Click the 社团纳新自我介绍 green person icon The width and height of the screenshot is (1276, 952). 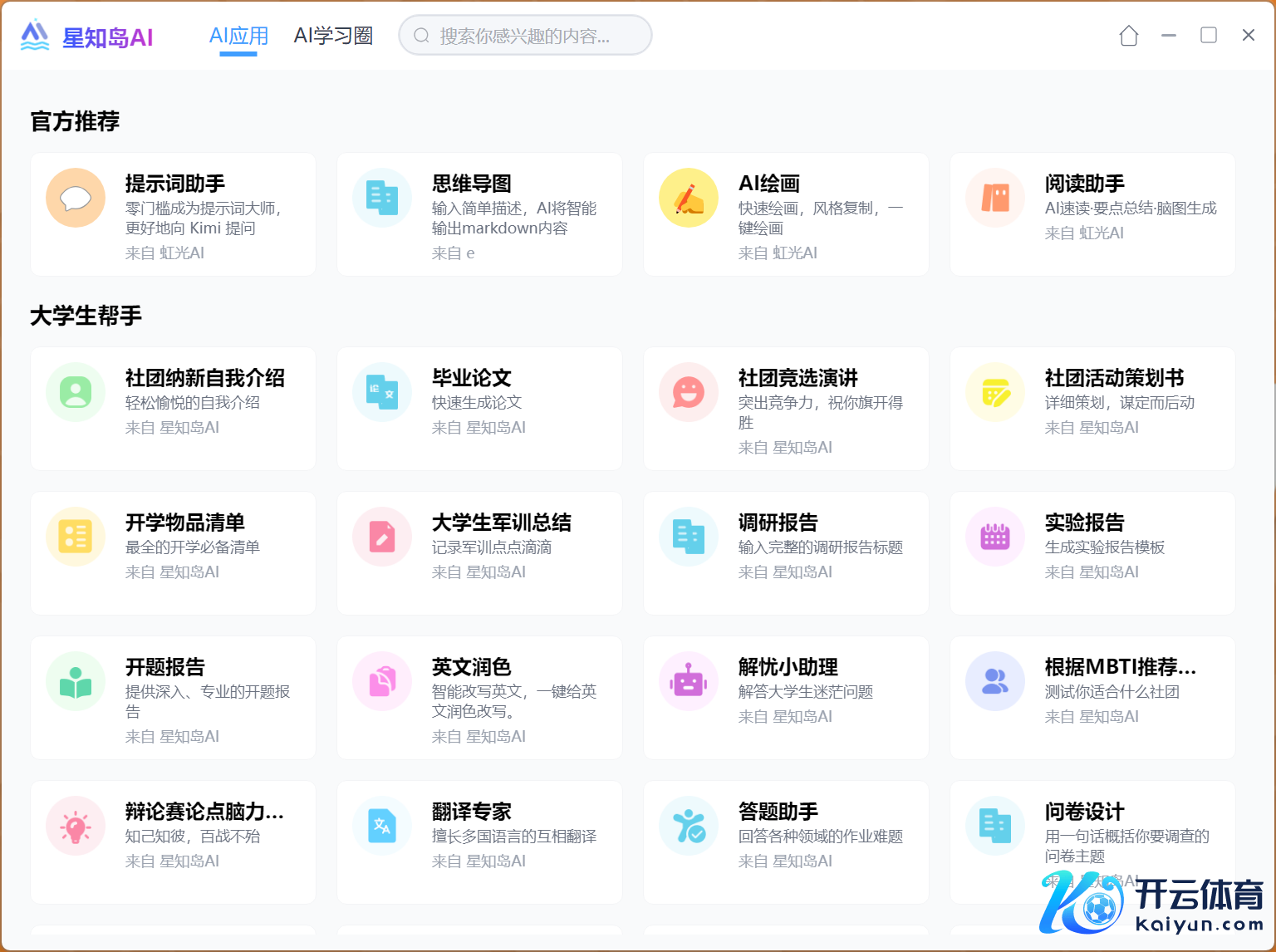[76, 392]
